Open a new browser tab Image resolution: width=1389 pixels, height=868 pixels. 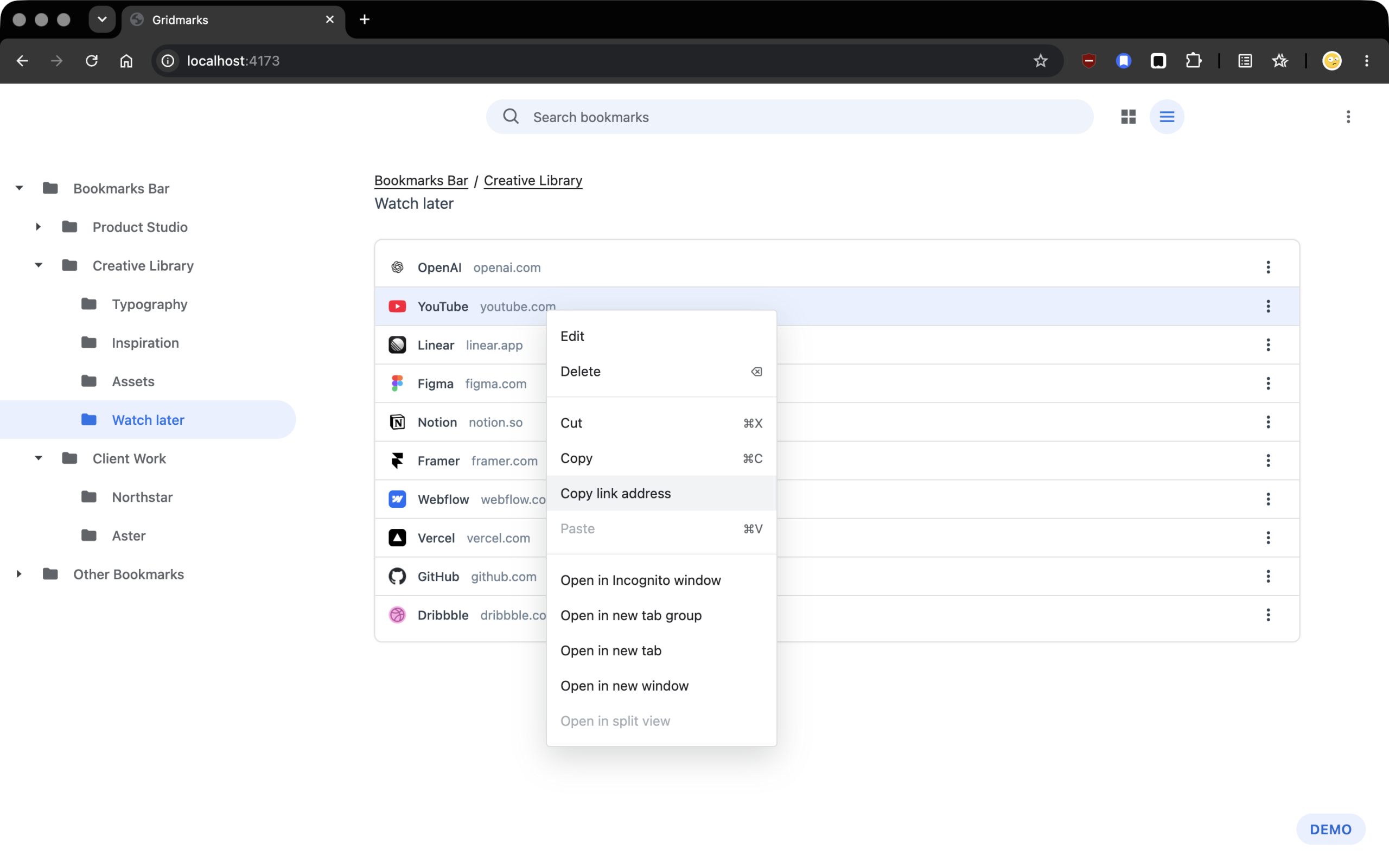[365, 20]
